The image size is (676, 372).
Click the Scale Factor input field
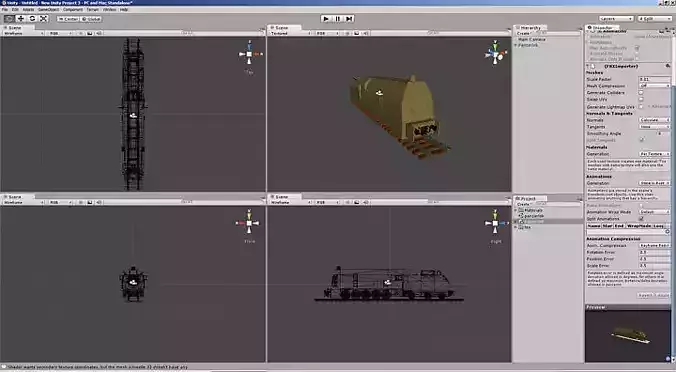654,79
